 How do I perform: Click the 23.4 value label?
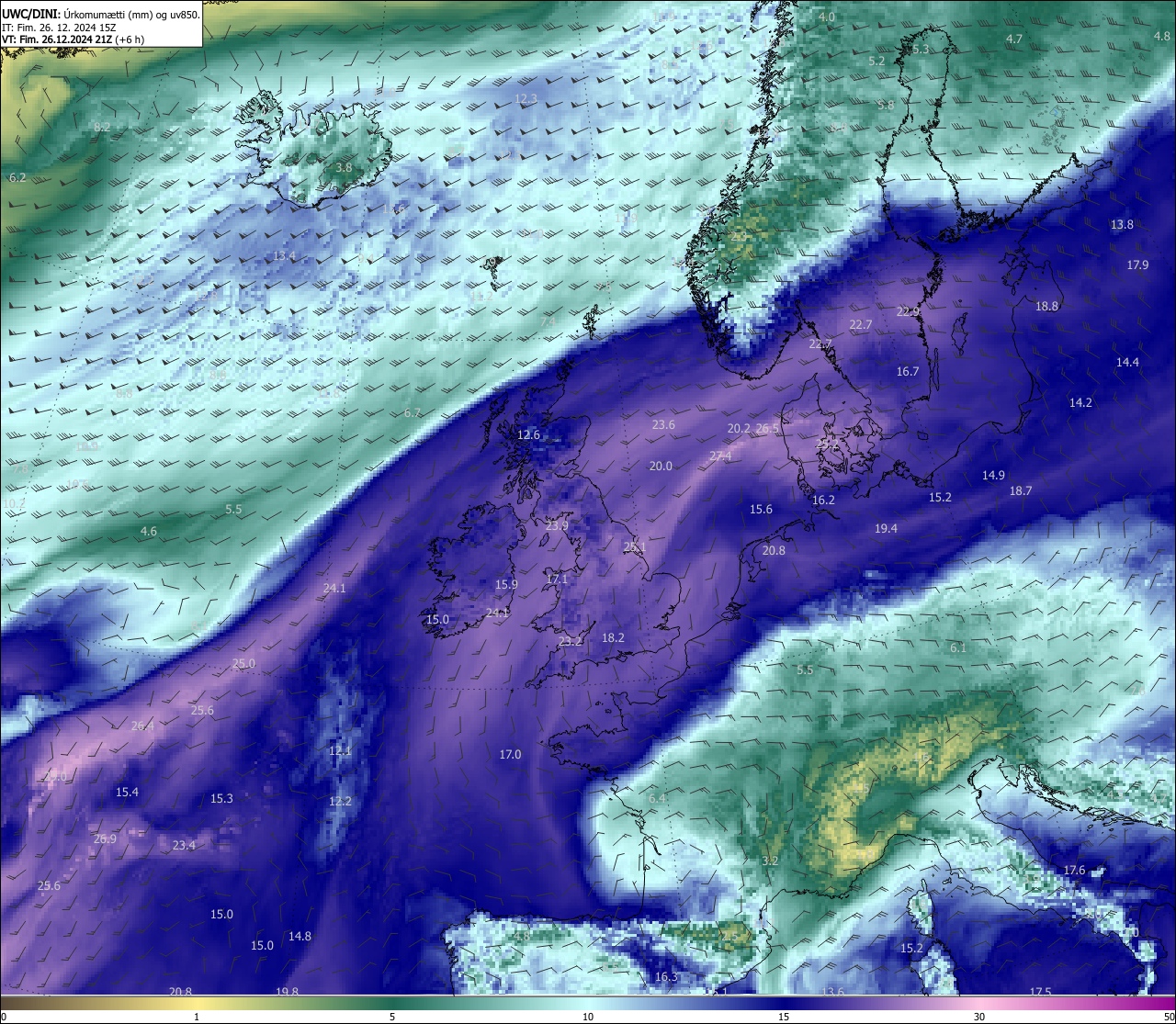point(184,846)
